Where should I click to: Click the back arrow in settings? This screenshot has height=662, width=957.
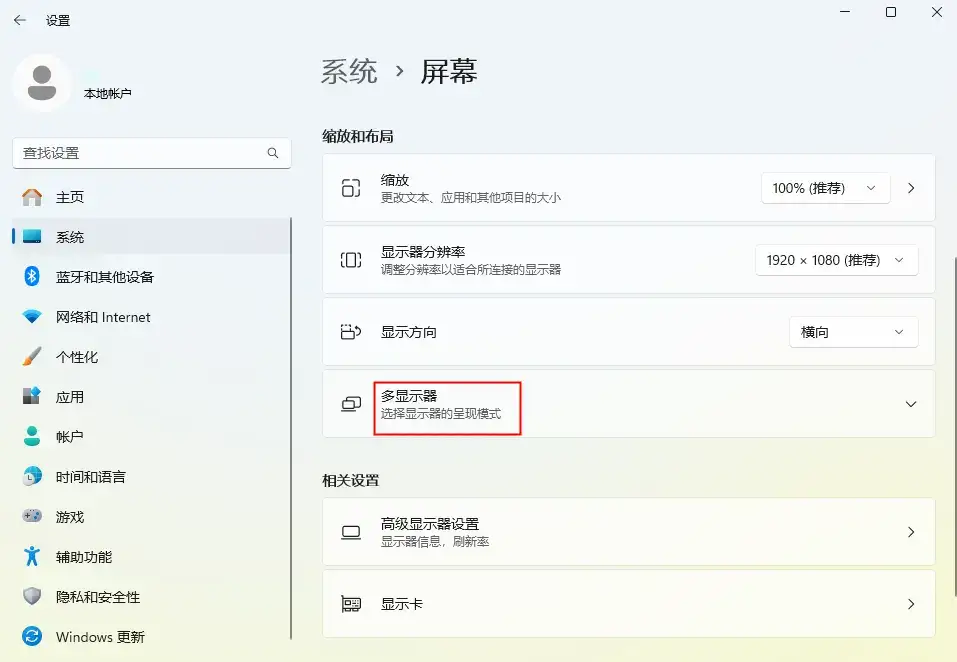(19, 19)
